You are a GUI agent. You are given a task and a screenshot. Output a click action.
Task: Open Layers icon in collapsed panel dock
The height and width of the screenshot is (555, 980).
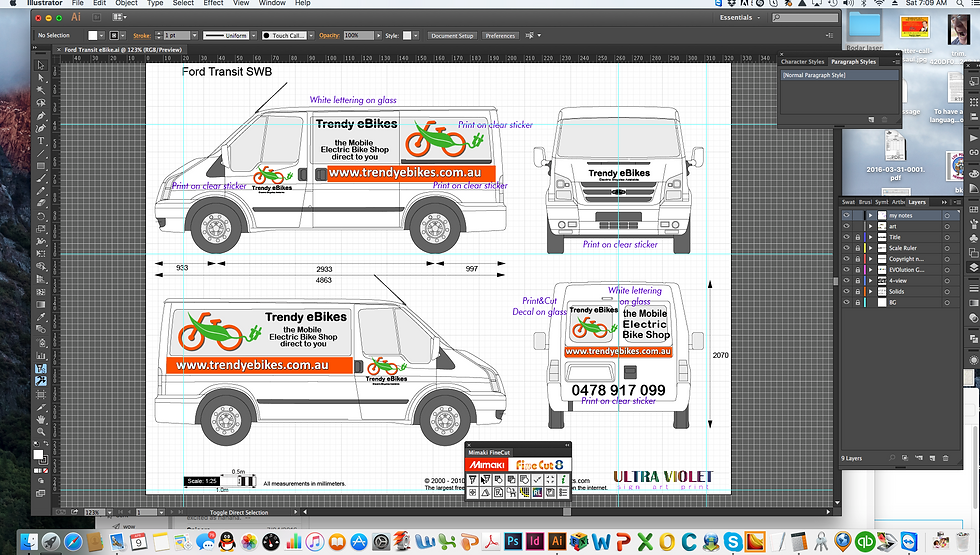click(x=974, y=267)
